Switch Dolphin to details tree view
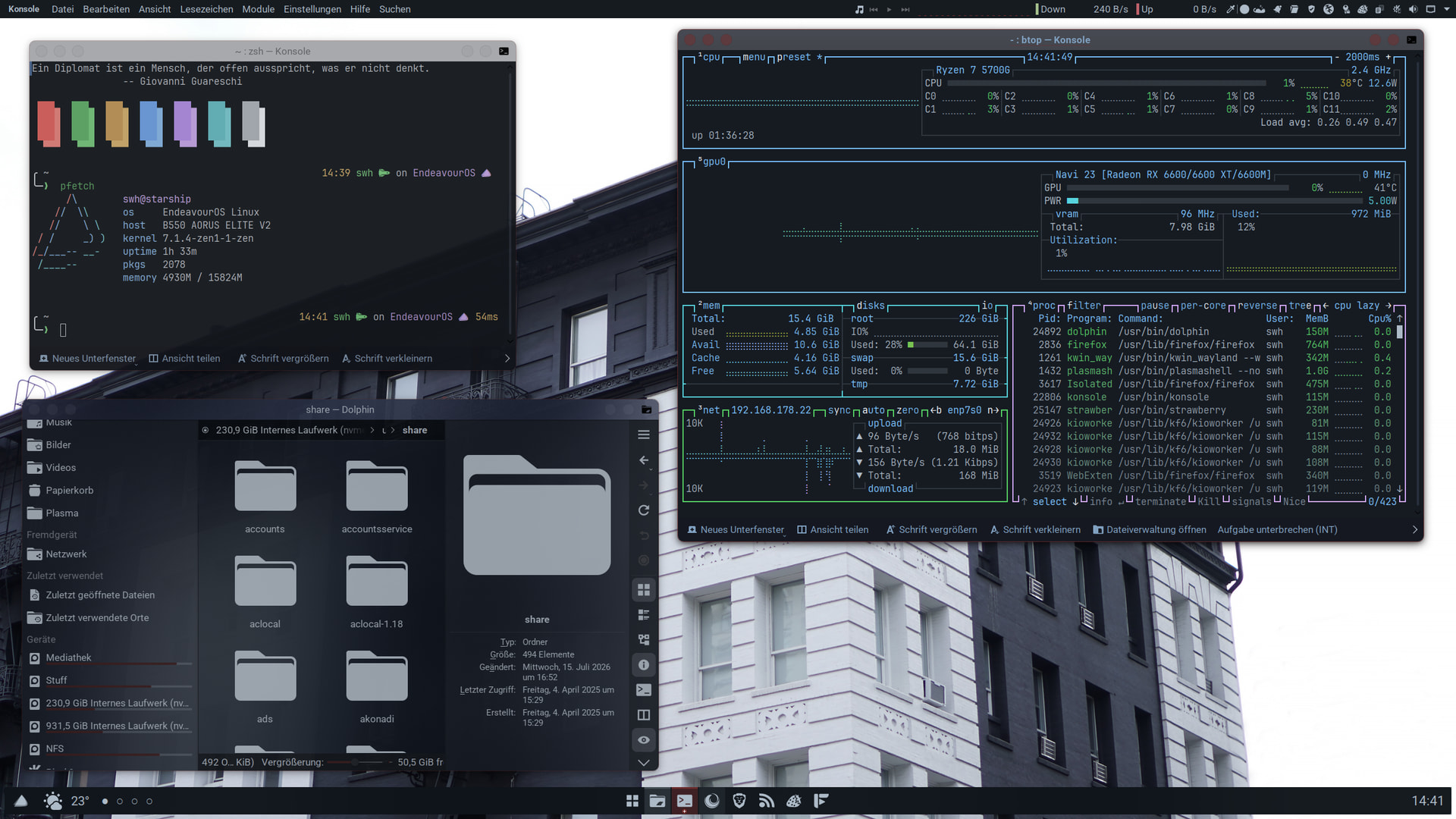 click(644, 639)
